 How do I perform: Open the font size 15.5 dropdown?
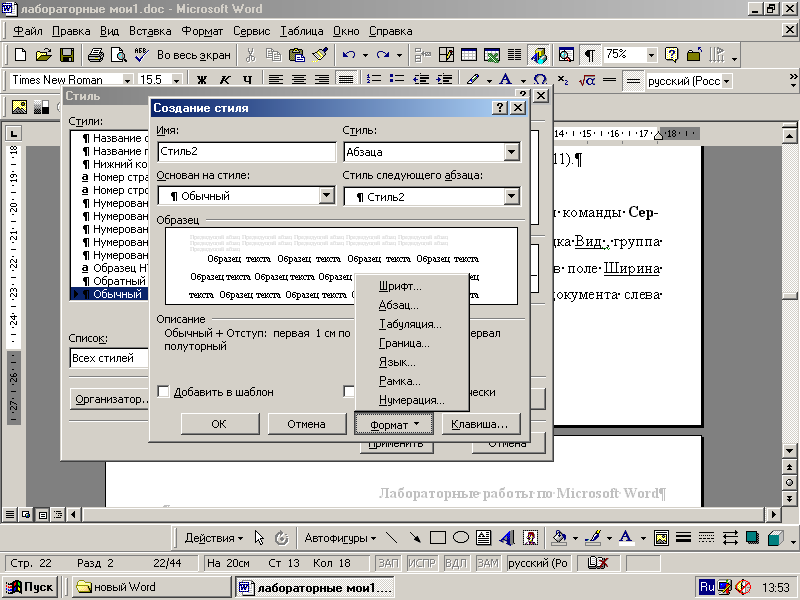click(x=176, y=80)
